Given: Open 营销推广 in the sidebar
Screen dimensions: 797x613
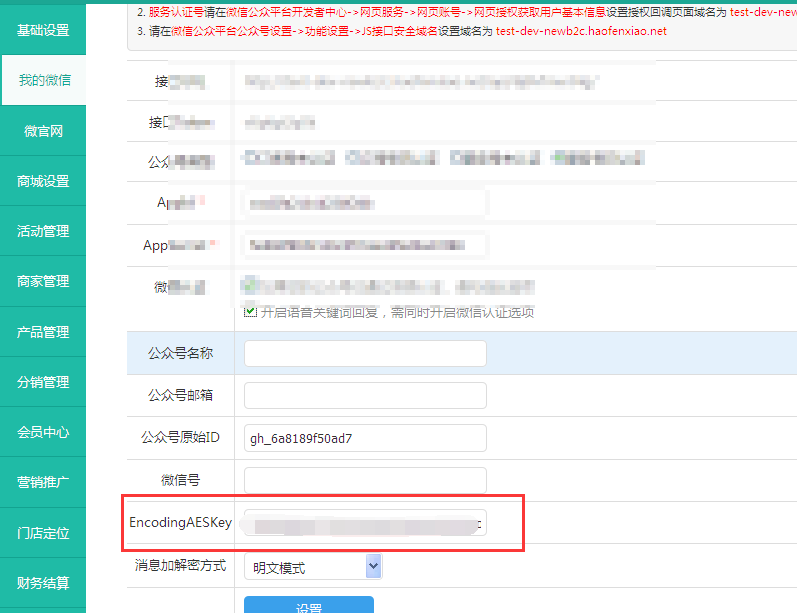Looking at the screenshot, I should coord(43,482).
